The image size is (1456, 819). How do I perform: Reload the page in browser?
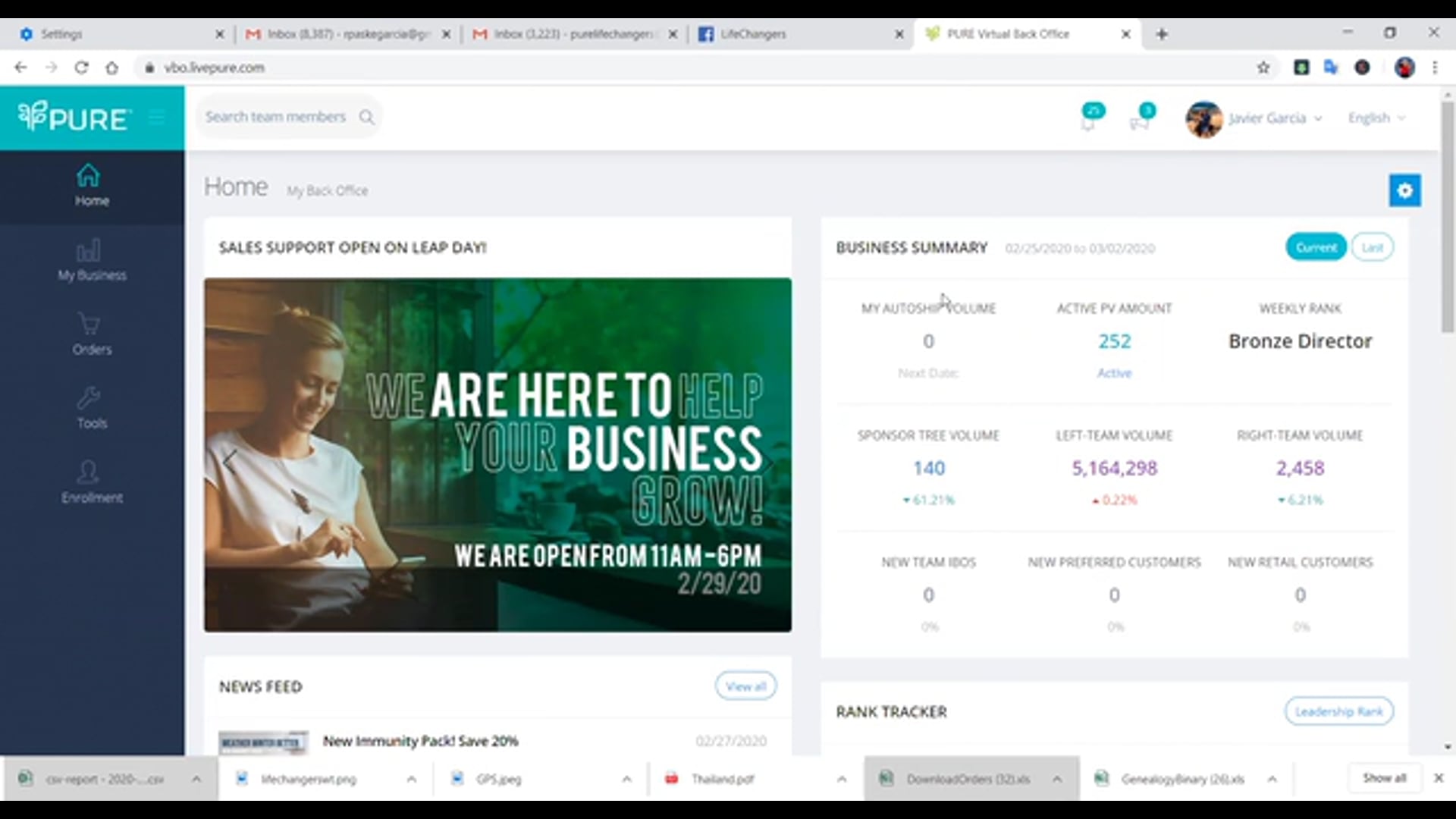click(81, 67)
